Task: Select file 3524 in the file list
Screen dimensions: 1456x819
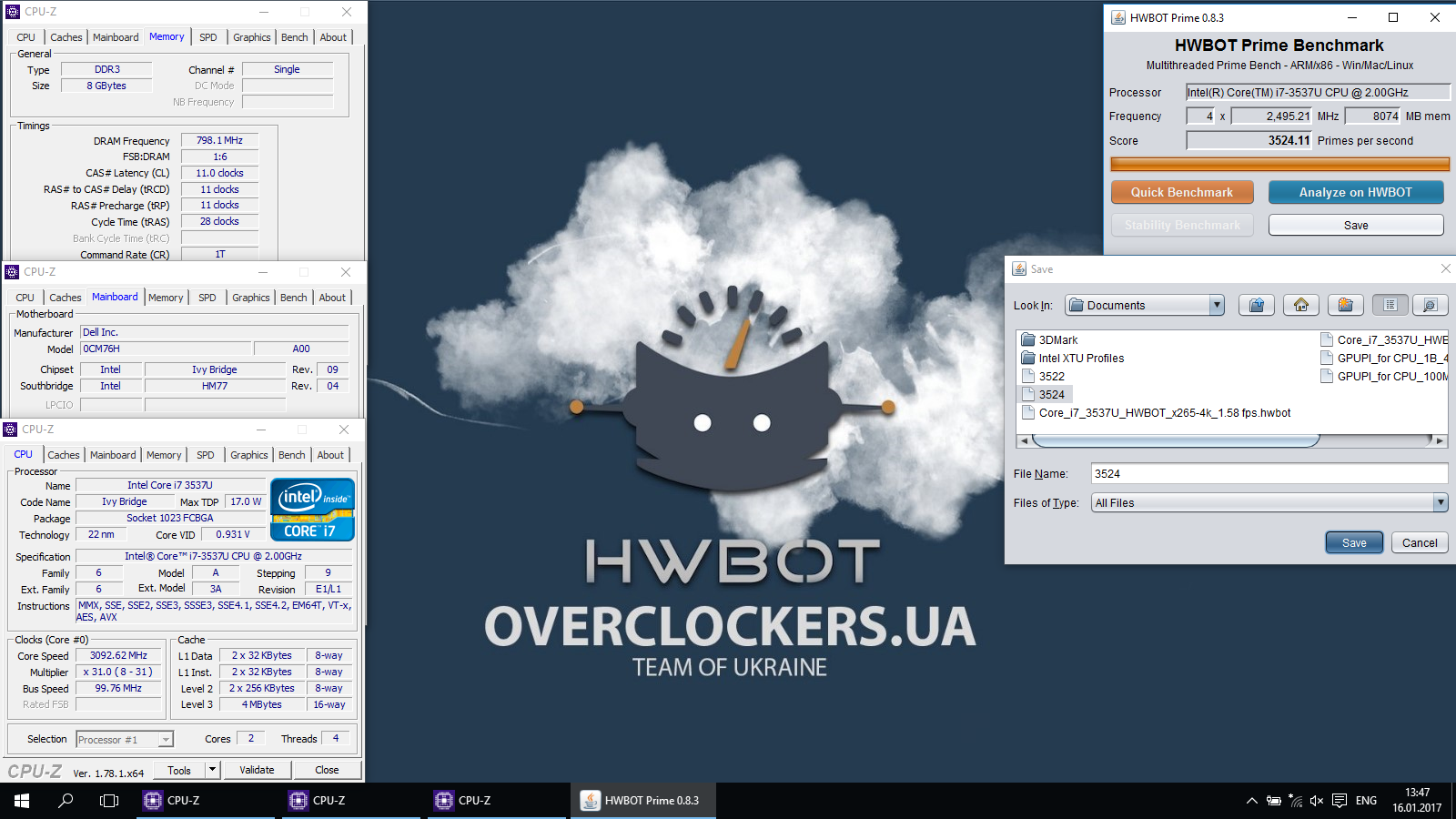Action: tap(1044, 394)
